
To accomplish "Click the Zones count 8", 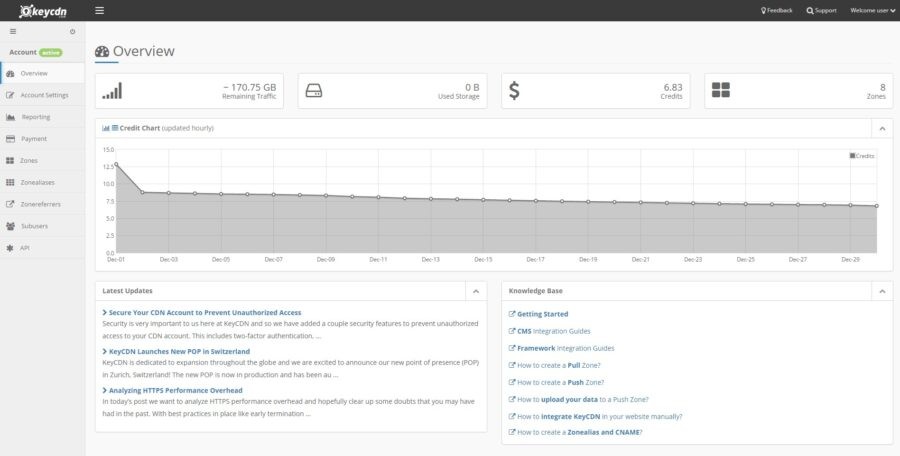I will point(883,87).
